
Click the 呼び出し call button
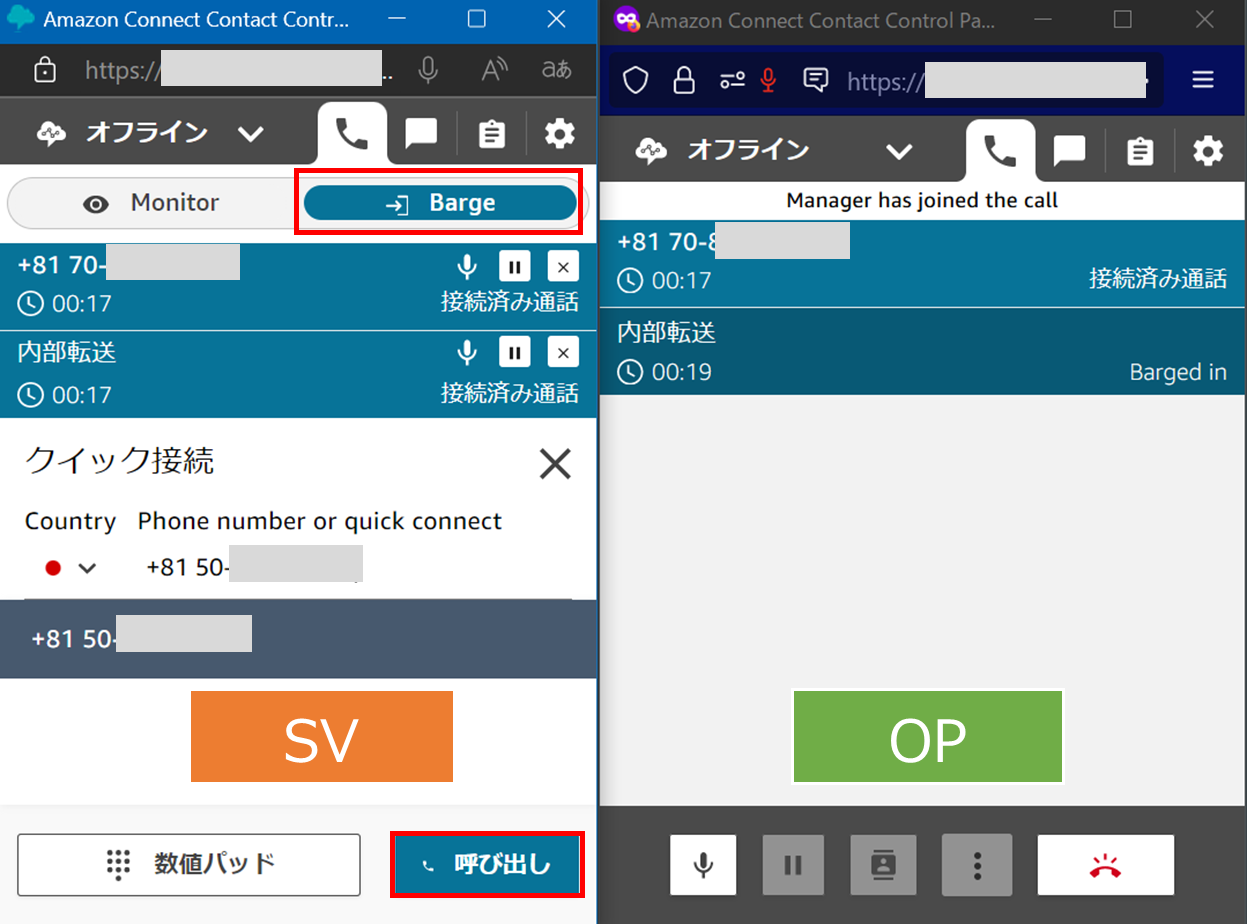pos(487,864)
